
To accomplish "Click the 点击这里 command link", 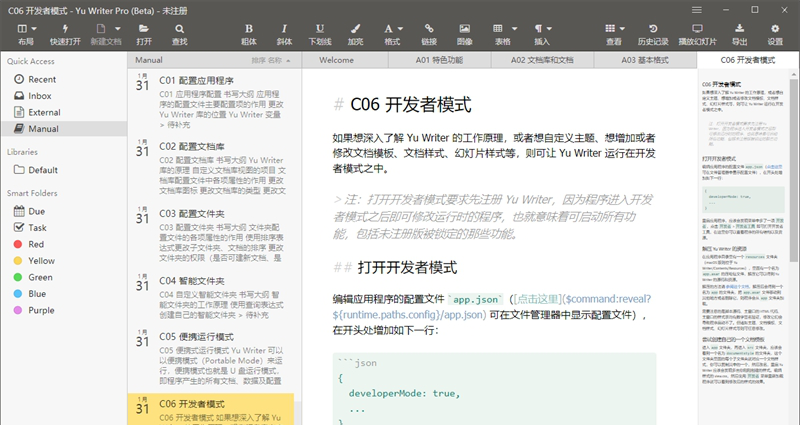I will (538, 299).
